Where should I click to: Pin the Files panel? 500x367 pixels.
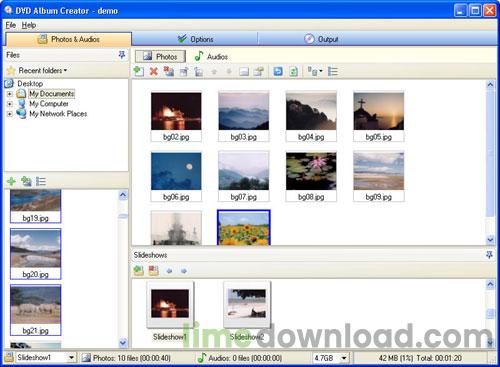(x=122, y=55)
